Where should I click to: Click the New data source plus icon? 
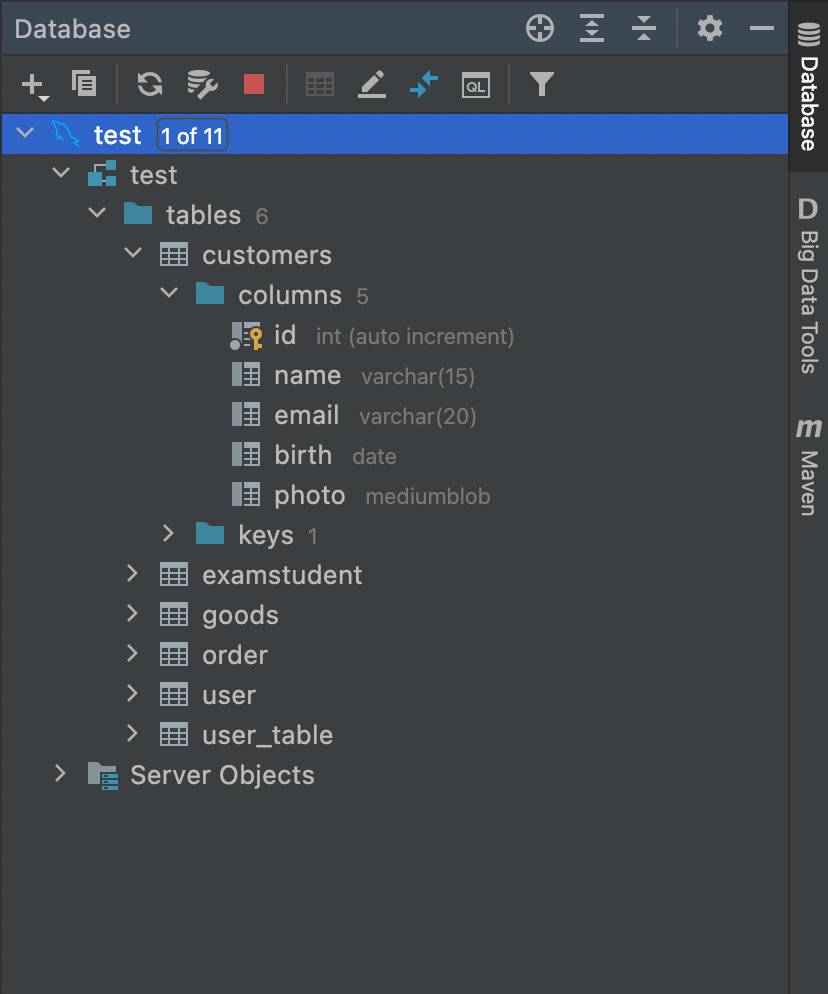[34, 86]
